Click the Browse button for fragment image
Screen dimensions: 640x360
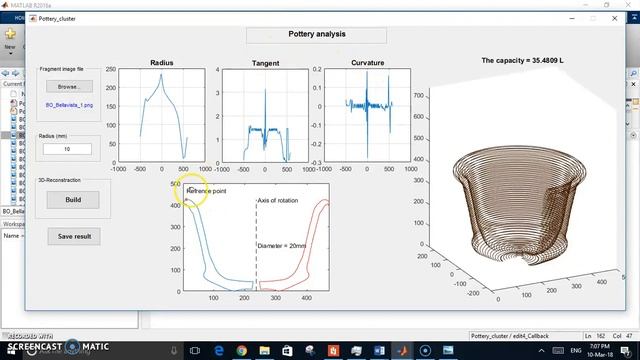(69, 87)
